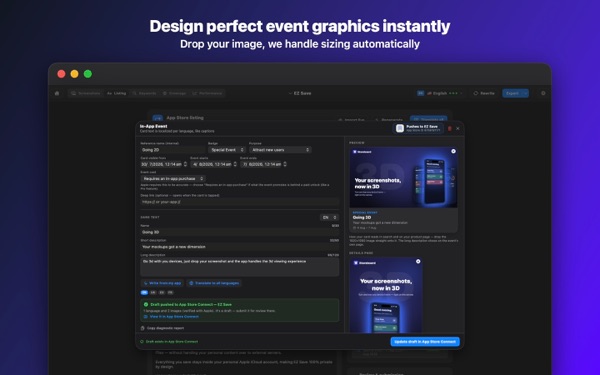Switch to the Keywords tab
This screenshot has width=600, height=375.
tap(144, 93)
